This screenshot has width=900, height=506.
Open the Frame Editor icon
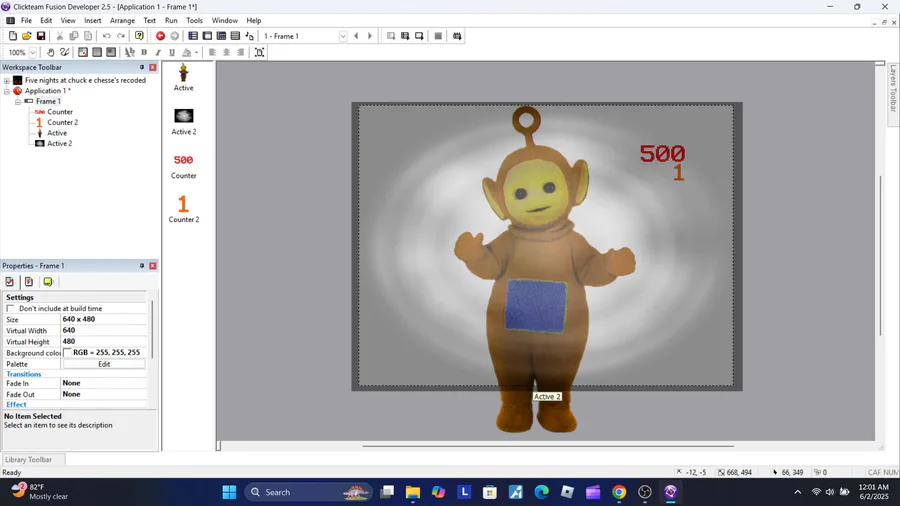point(207,36)
